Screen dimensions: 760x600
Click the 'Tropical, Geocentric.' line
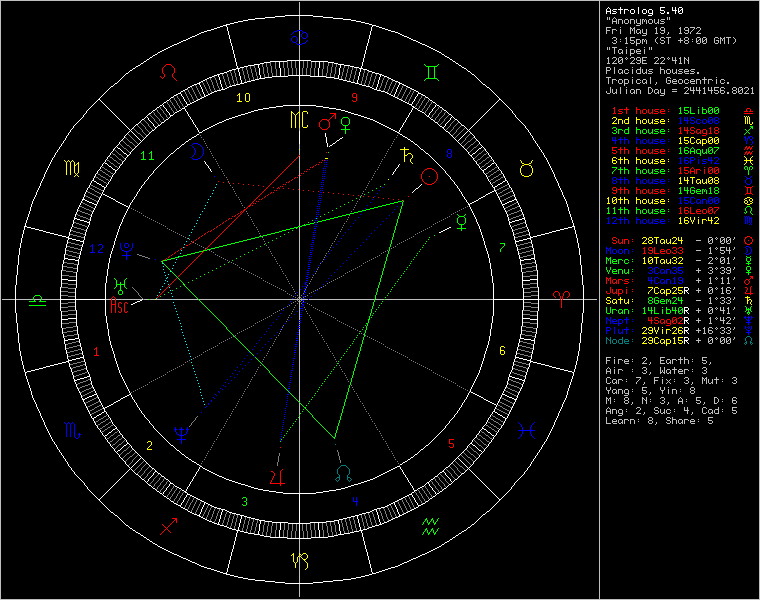pyautogui.click(x=668, y=81)
